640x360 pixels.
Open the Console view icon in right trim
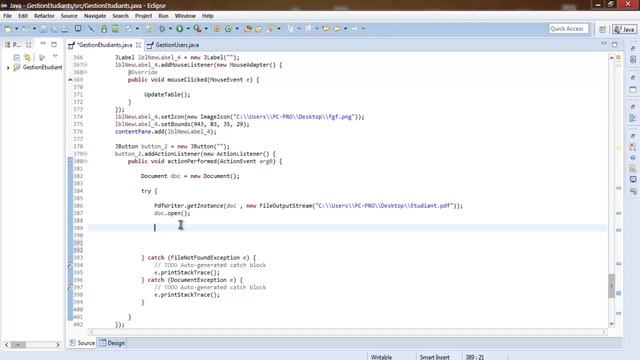pyautogui.click(x=633, y=179)
